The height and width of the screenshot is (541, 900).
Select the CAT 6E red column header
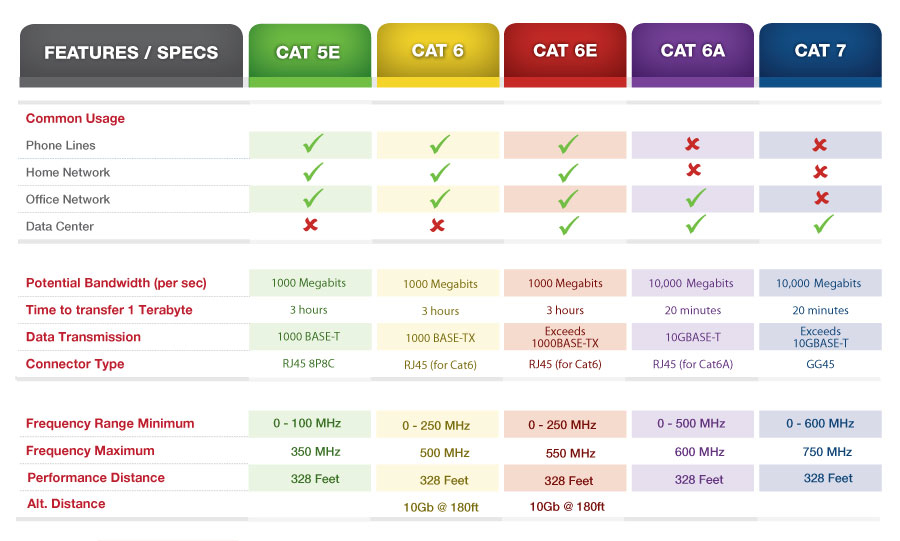coord(565,52)
